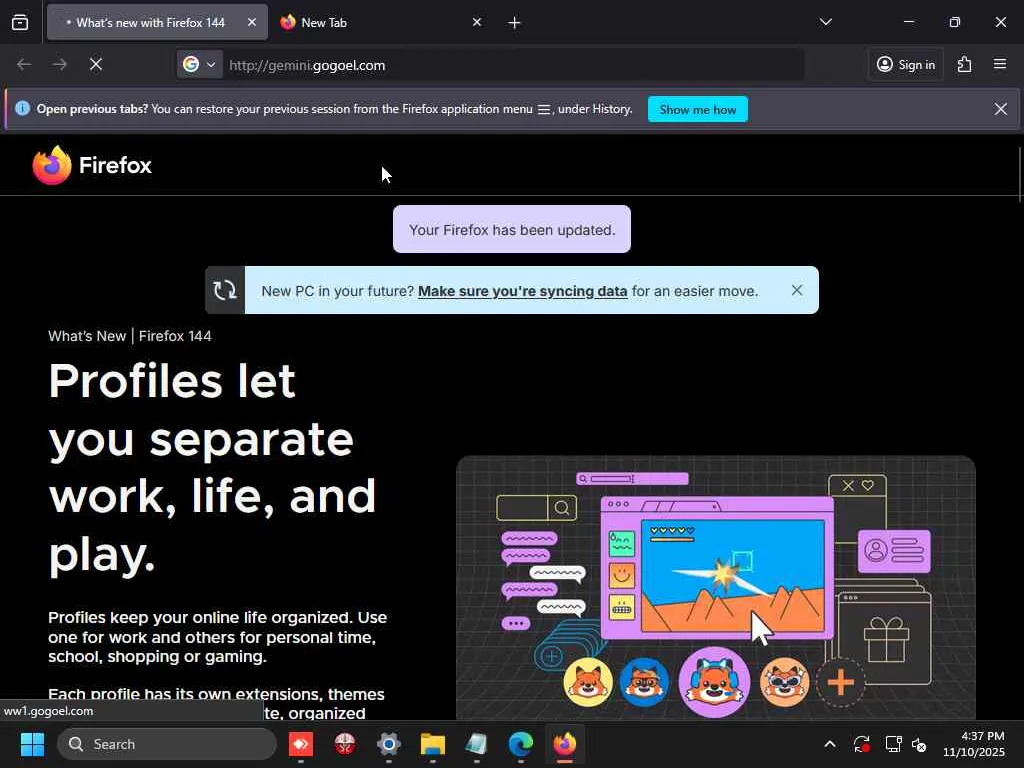Image resolution: width=1024 pixels, height=768 pixels.
Task: Open the notepad-style app in taskbar
Action: pos(477,744)
